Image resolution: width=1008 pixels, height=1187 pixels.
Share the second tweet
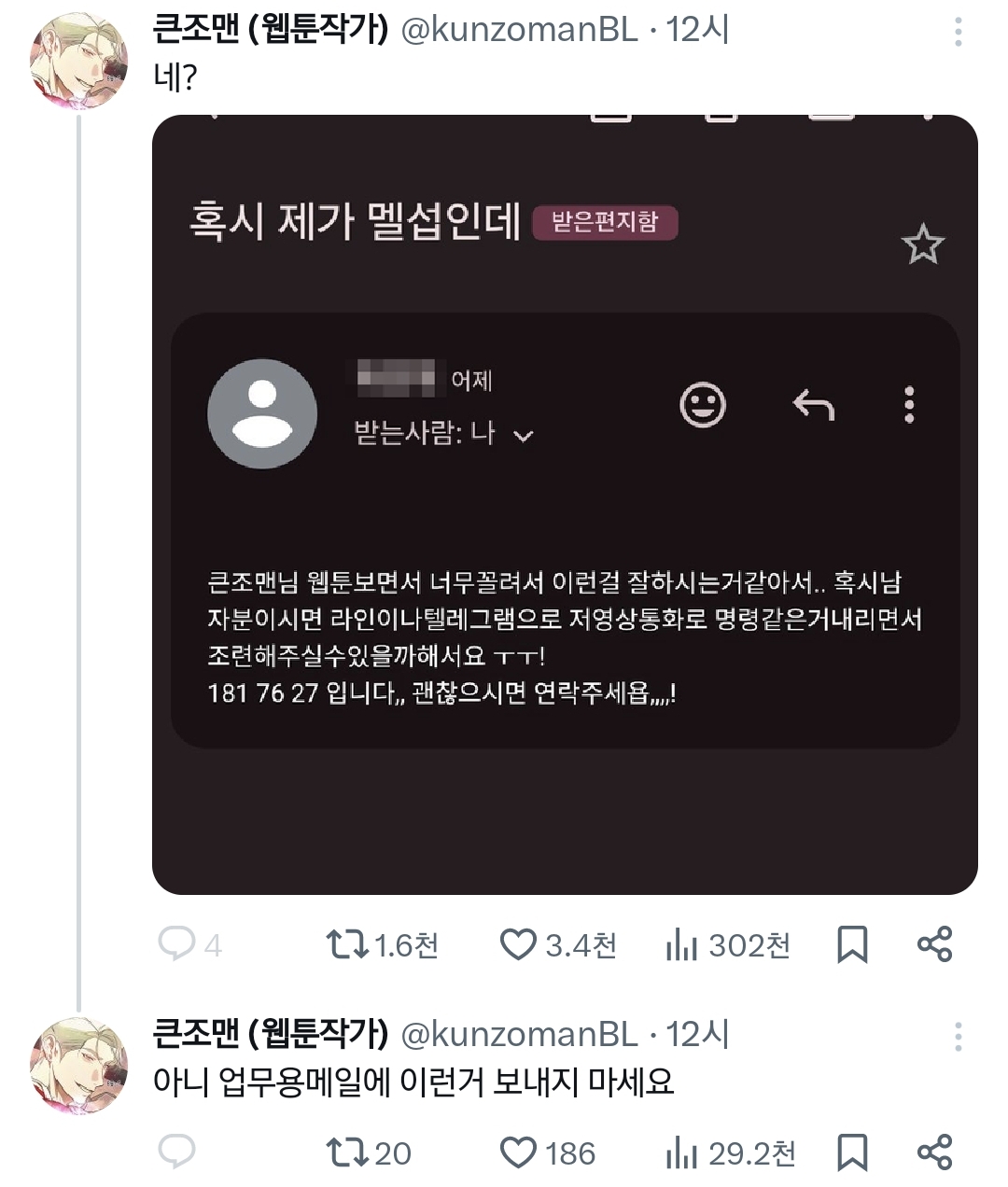934,1152
